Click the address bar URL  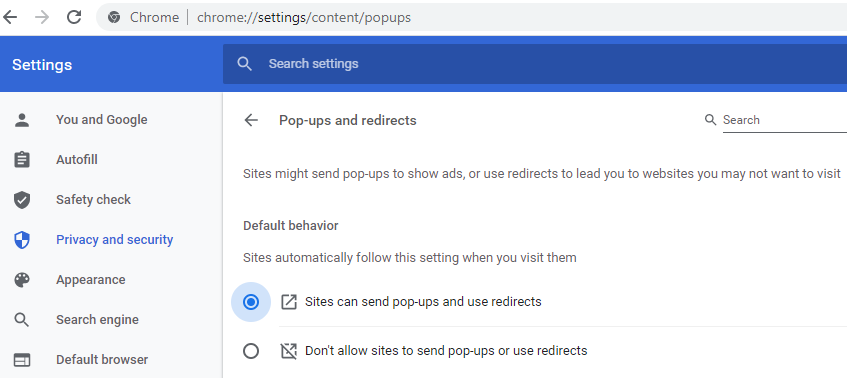click(x=304, y=17)
